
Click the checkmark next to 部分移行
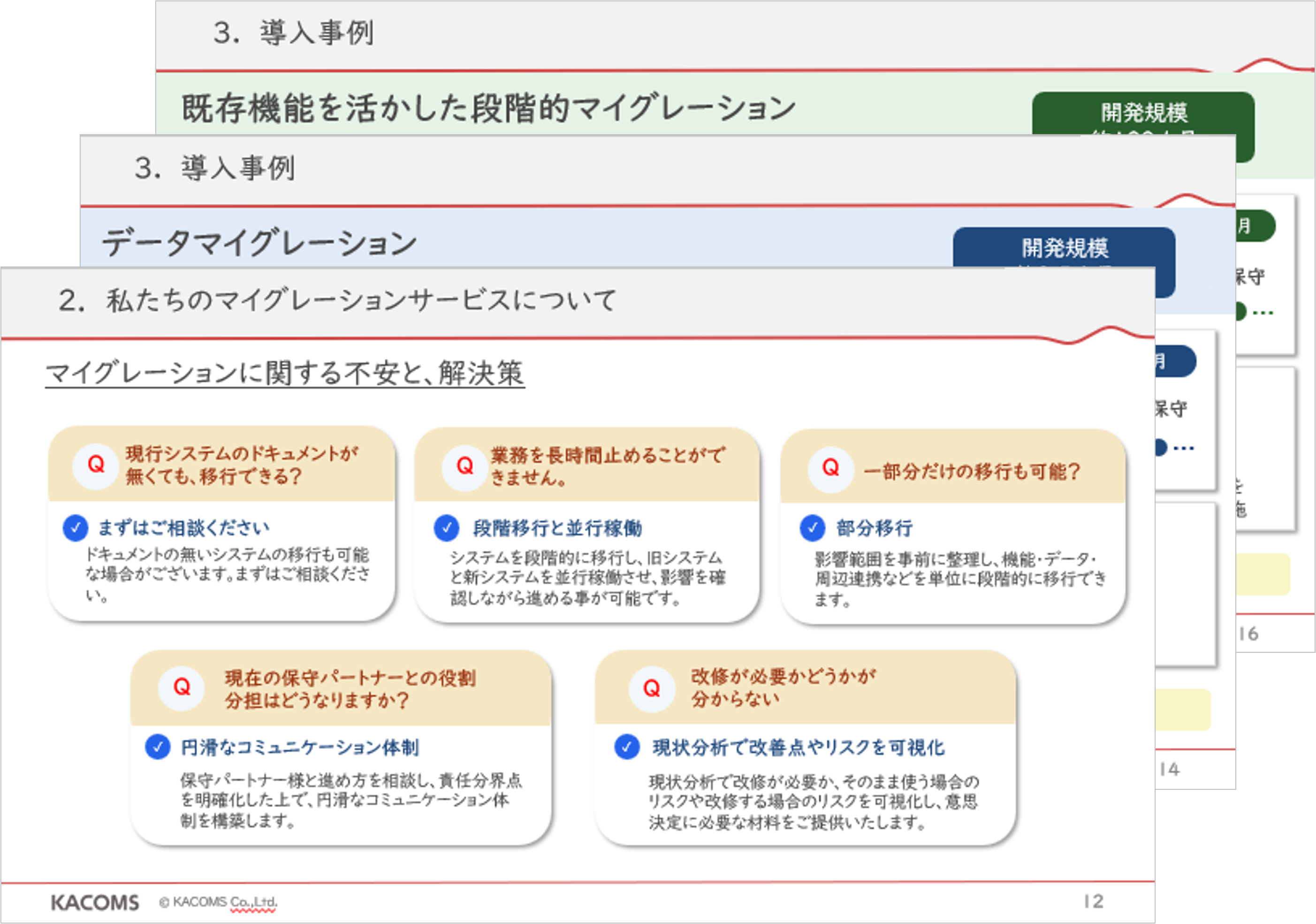(x=812, y=528)
